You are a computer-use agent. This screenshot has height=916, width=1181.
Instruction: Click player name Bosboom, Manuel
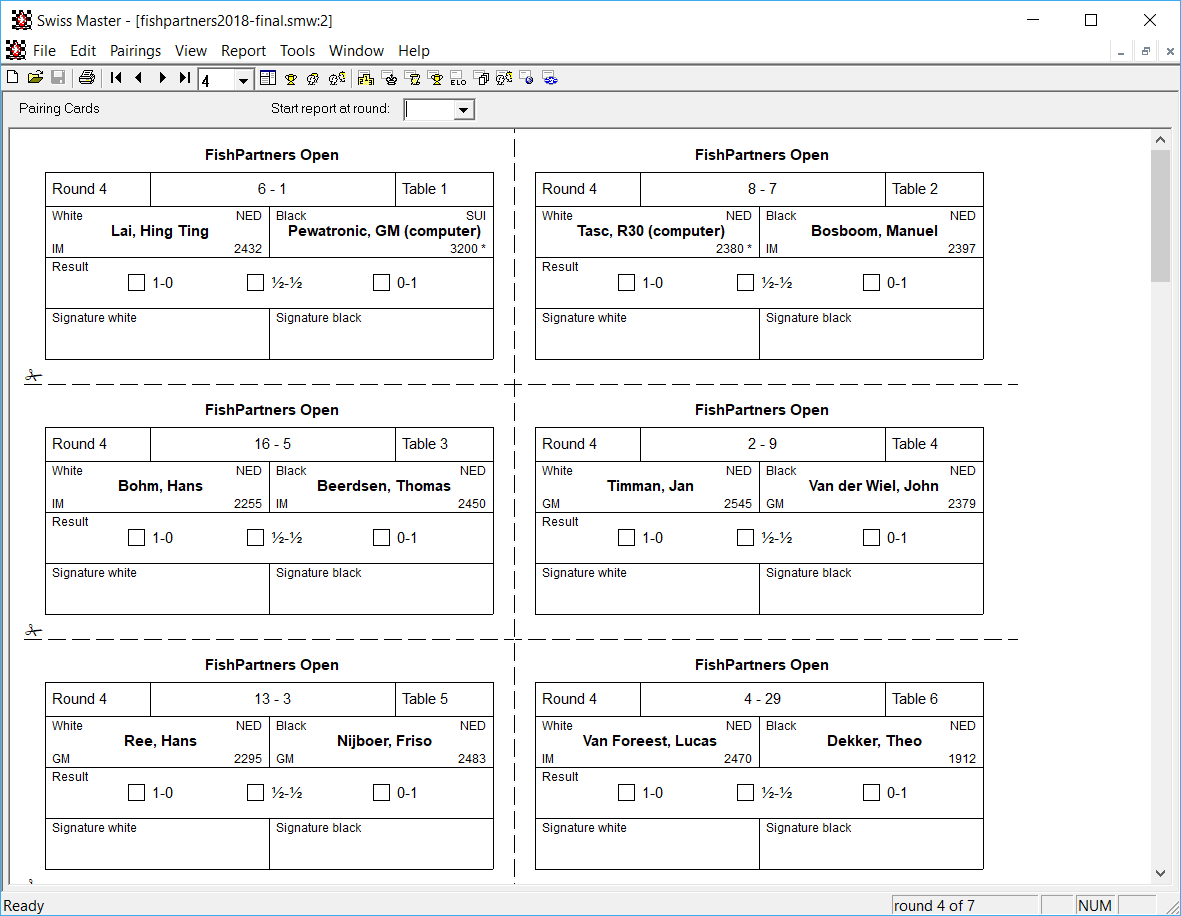point(874,231)
